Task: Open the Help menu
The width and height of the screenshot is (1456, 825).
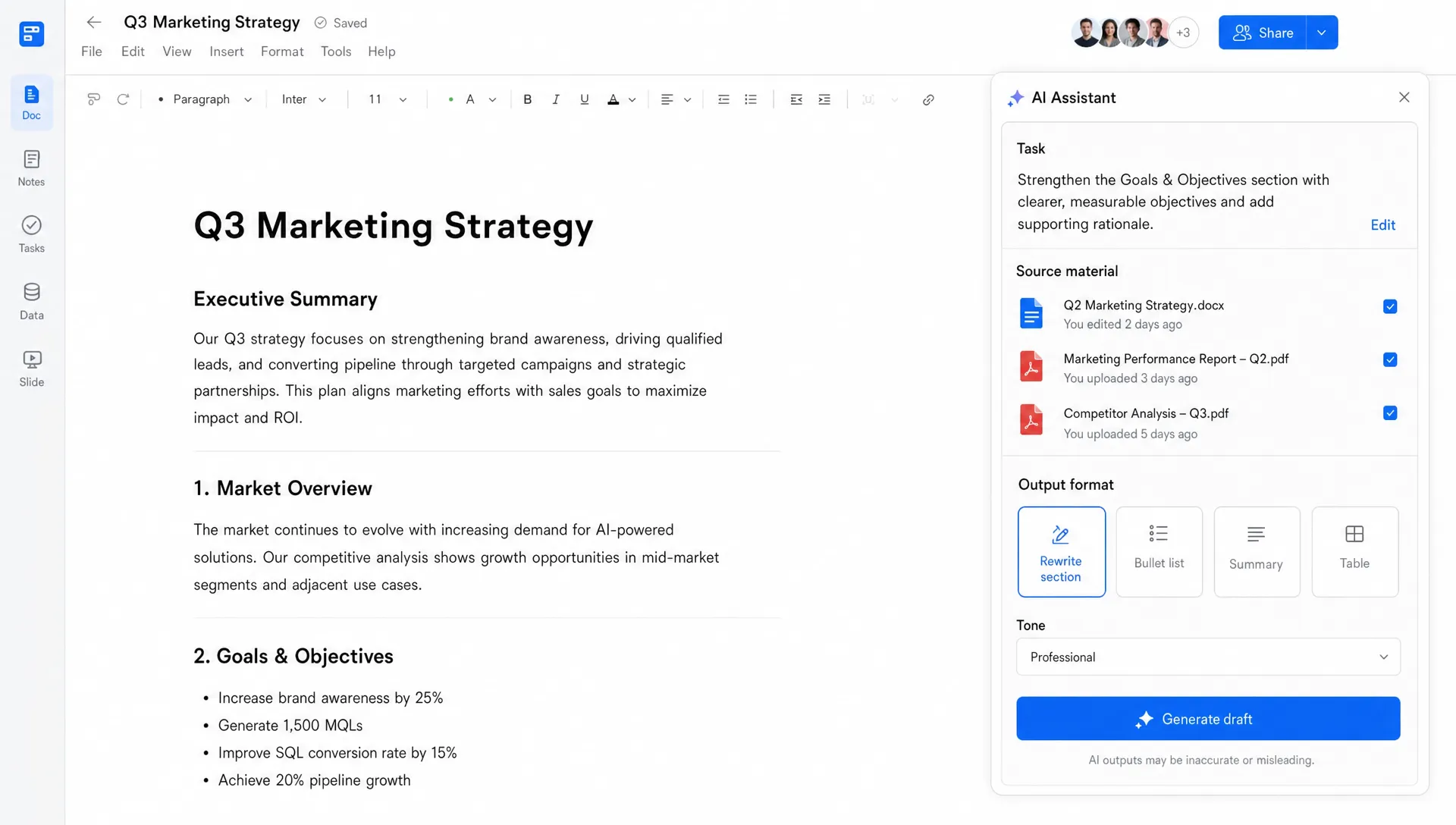Action: [381, 52]
